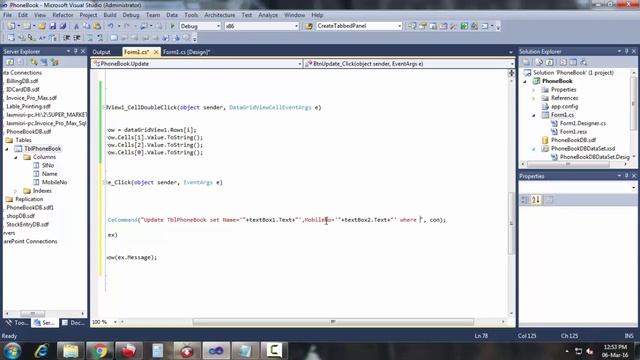Open the Debug menu
This screenshot has height=360, width=640.
(131, 15)
